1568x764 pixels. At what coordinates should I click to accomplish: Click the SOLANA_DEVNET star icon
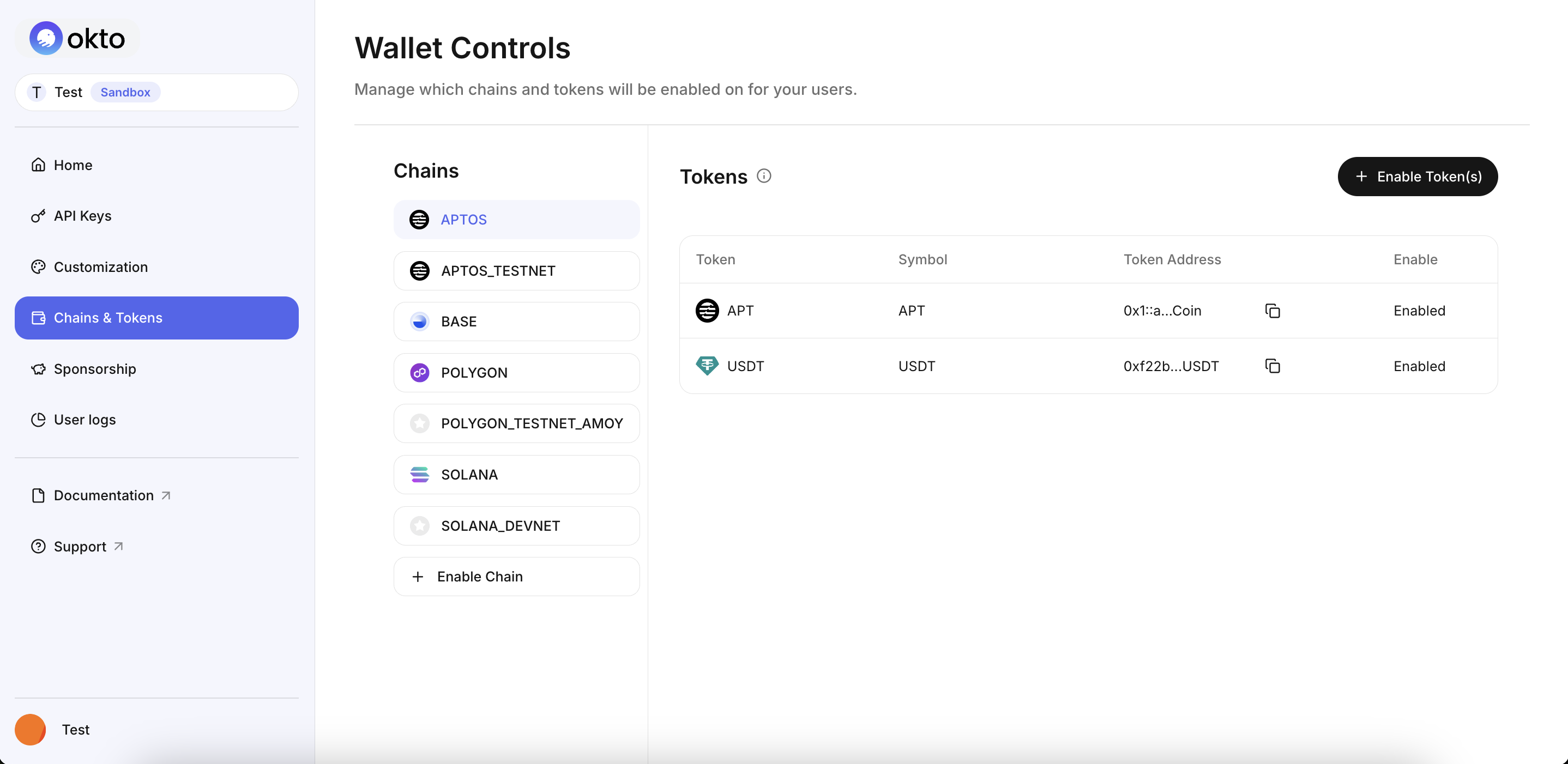click(x=419, y=525)
